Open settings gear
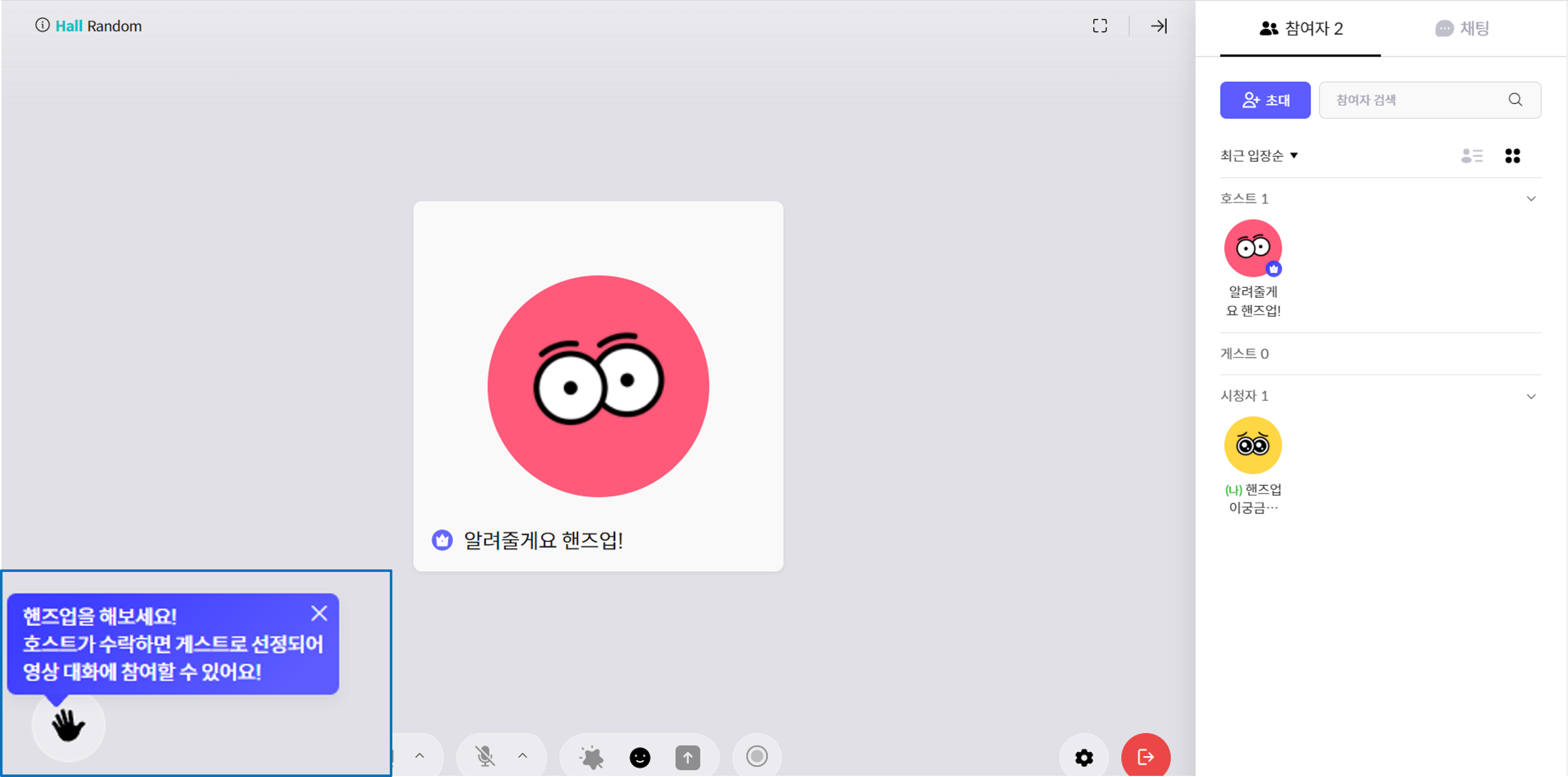 coord(1083,757)
